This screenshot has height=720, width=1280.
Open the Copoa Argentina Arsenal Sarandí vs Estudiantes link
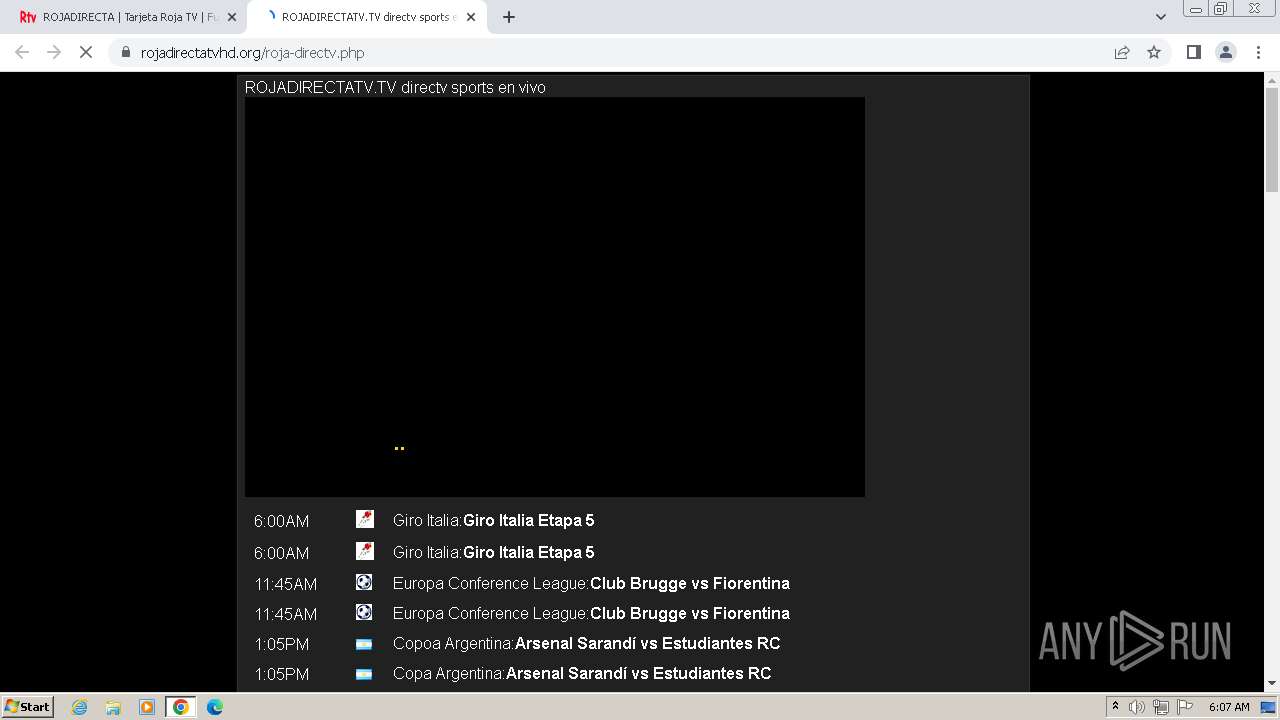tap(647, 643)
